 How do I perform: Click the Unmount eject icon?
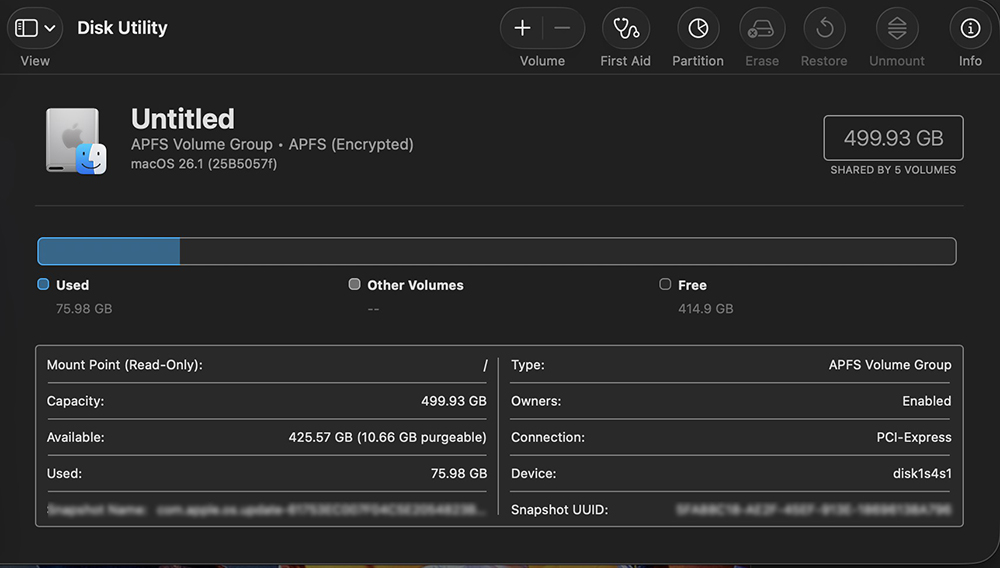coord(897,28)
